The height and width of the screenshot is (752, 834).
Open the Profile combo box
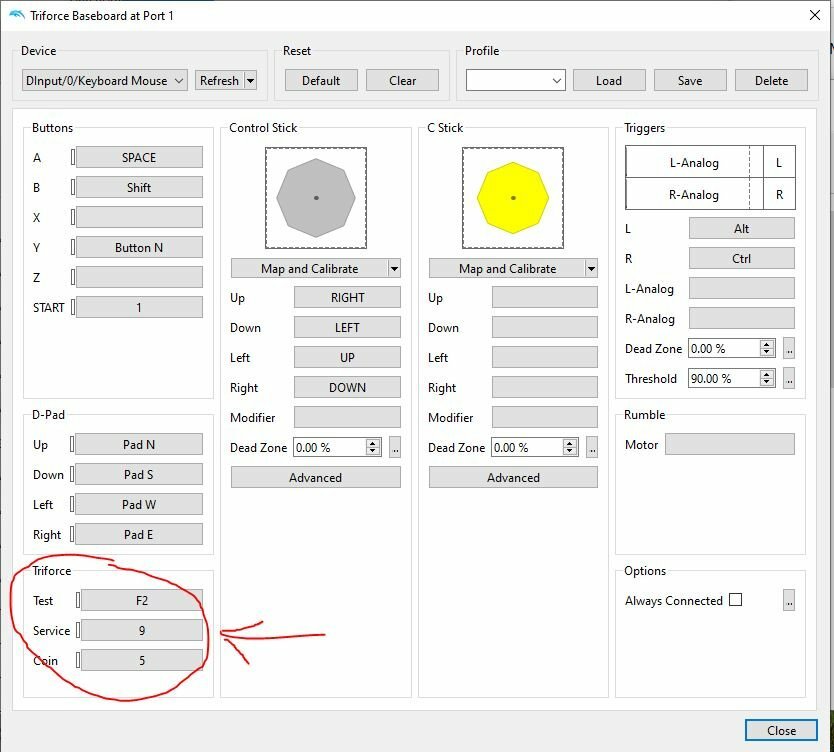515,80
